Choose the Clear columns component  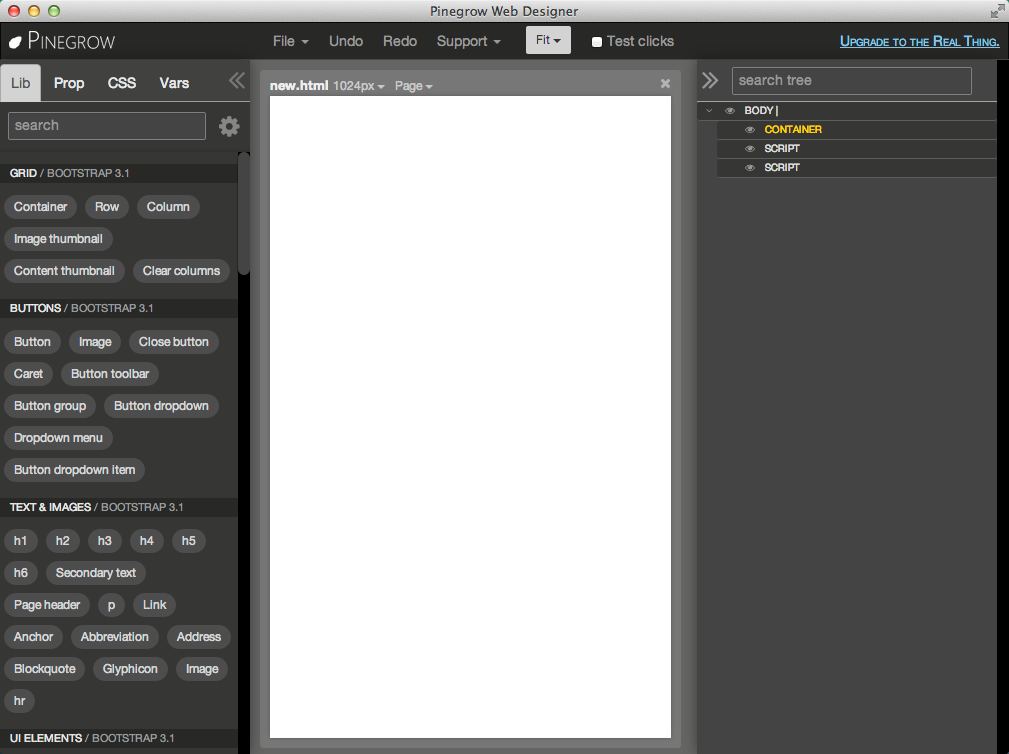point(181,271)
